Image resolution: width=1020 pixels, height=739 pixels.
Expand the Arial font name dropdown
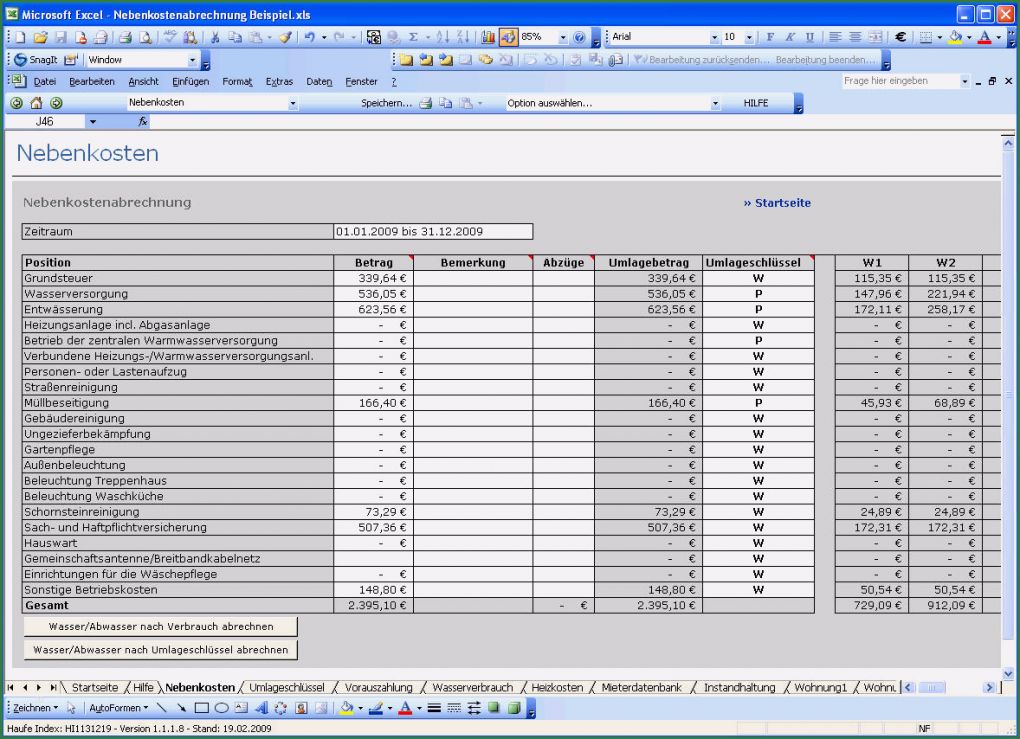715,37
